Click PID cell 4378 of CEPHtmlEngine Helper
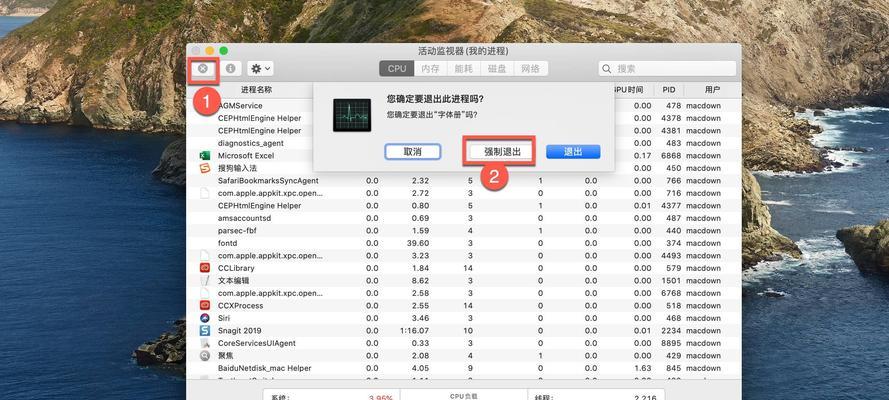This screenshot has height=400, width=889. click(x=671, y=118)
